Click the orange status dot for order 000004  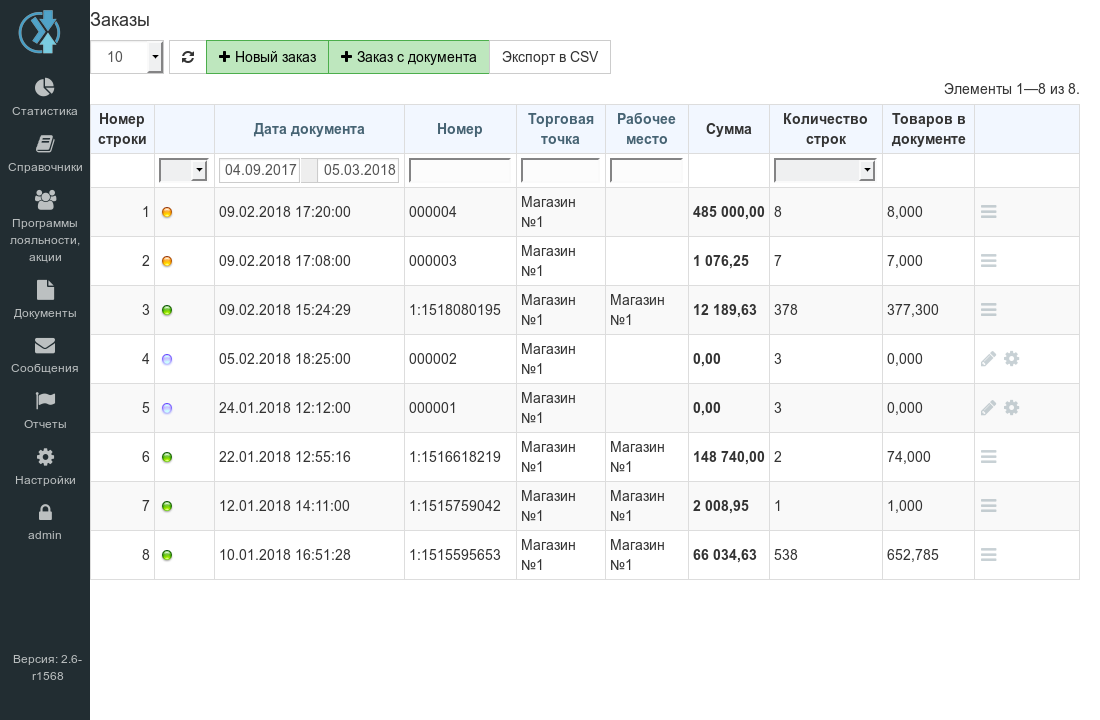(167, 212)
